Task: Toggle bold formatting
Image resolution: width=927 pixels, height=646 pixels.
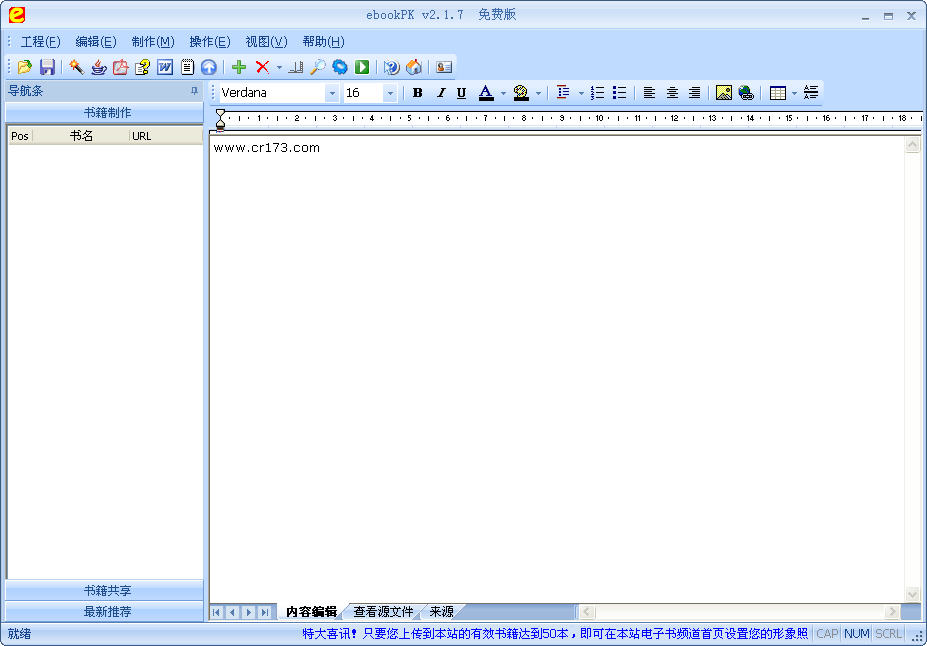Action: [x=417, y=93]
